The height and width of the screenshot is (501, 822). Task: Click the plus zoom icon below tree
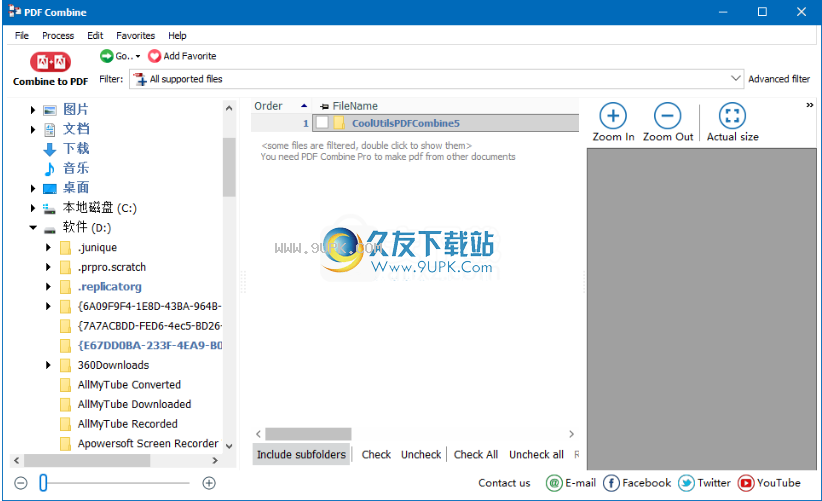coord(209,483)
